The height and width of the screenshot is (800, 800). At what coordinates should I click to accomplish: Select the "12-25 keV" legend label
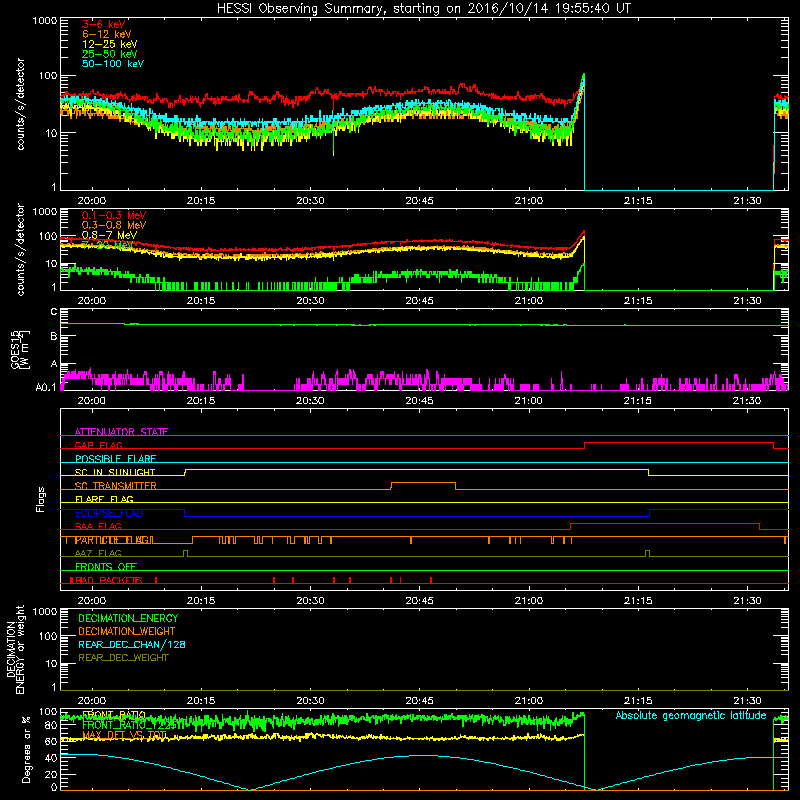pyautogui.click(x=110, y=44)
